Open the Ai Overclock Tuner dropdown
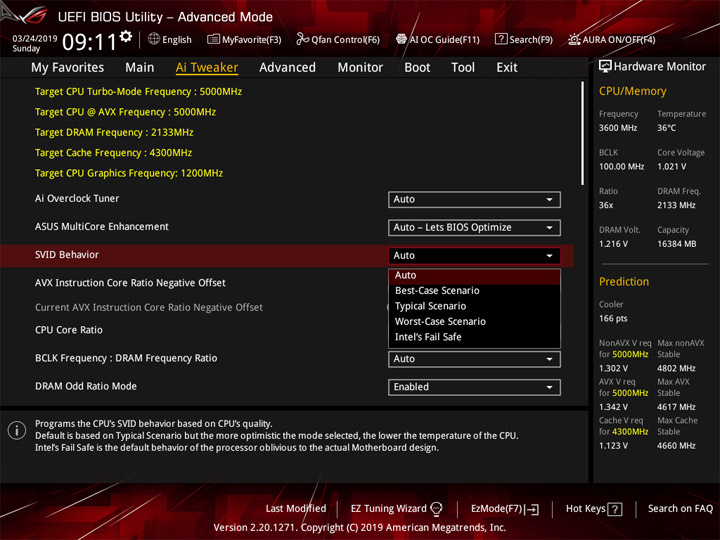The image size is (720, 540). (x=474, y=200)
